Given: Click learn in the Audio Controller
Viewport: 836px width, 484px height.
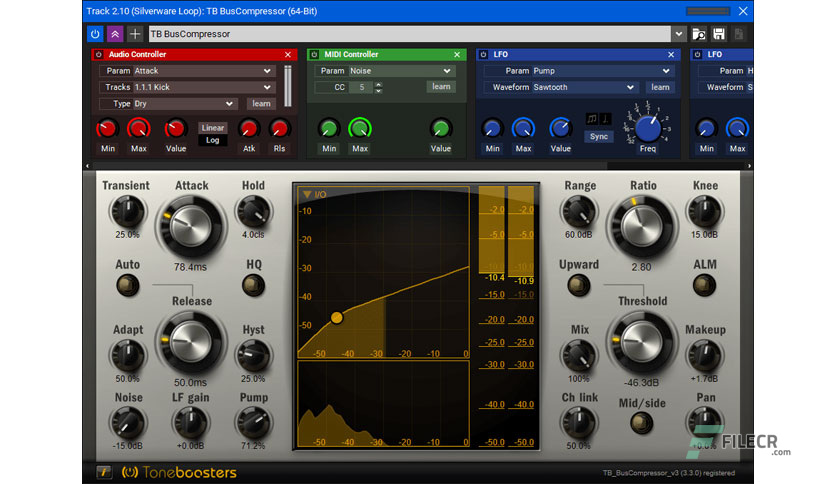Looking at the screenshot, I should pyautogui.click(x=261, y=104).
